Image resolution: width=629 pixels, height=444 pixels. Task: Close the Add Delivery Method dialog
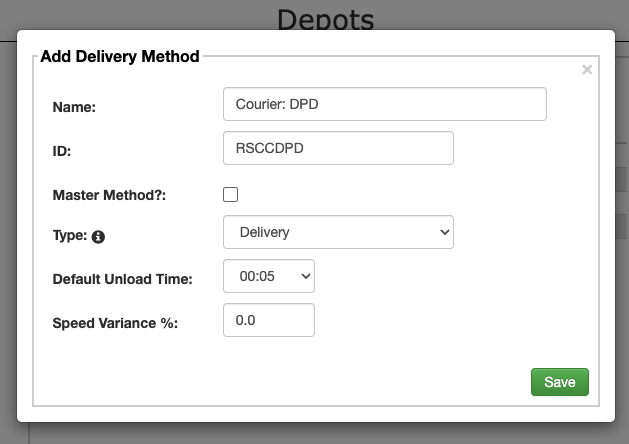587,70
